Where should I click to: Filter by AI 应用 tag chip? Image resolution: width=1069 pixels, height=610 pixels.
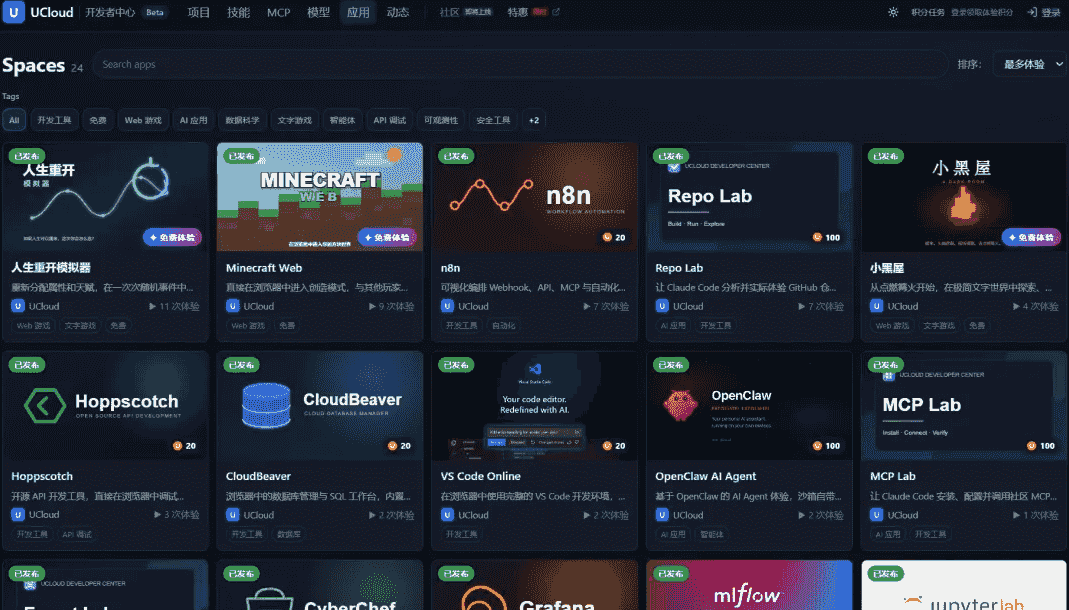pyautogui.click(x=194, y=120)
